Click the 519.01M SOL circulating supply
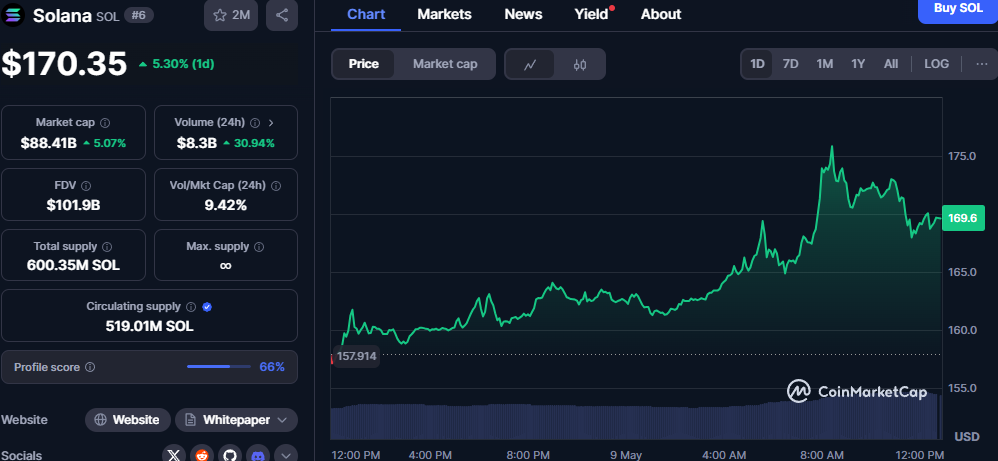Image resolution: width=998 pixels, height=461 pixels. point(150,327)
